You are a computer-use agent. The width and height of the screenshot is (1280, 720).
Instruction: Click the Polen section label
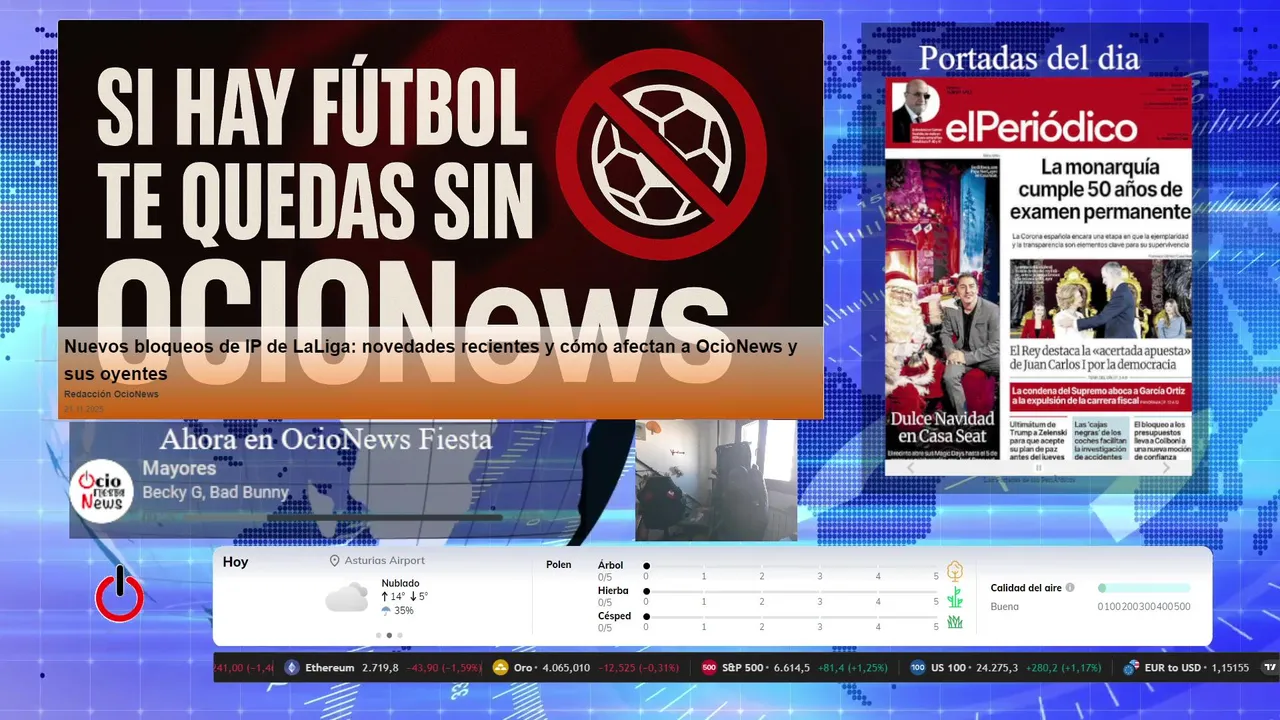[559, 565]
